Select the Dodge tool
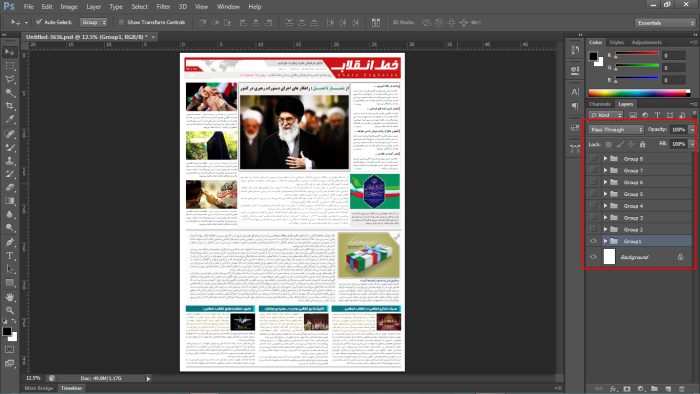The width and height of the screenshot is (700, 394). 9,228
